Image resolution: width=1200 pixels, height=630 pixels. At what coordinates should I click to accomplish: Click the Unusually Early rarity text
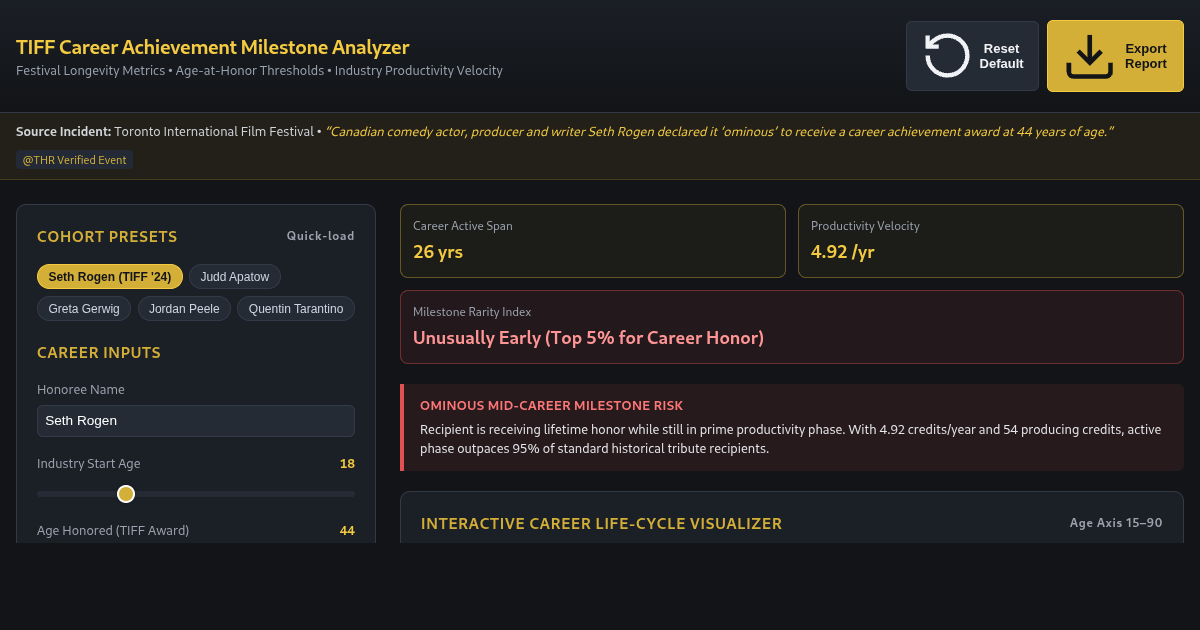pos(588,338)
